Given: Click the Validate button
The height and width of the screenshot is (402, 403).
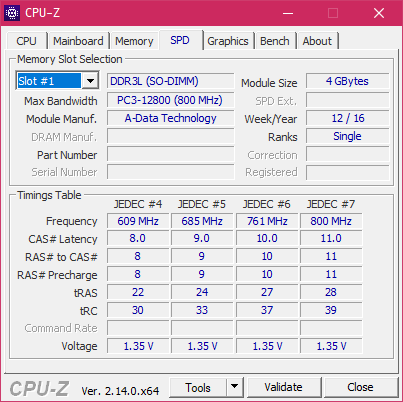Looking at the screenshot, I should 284,387.
